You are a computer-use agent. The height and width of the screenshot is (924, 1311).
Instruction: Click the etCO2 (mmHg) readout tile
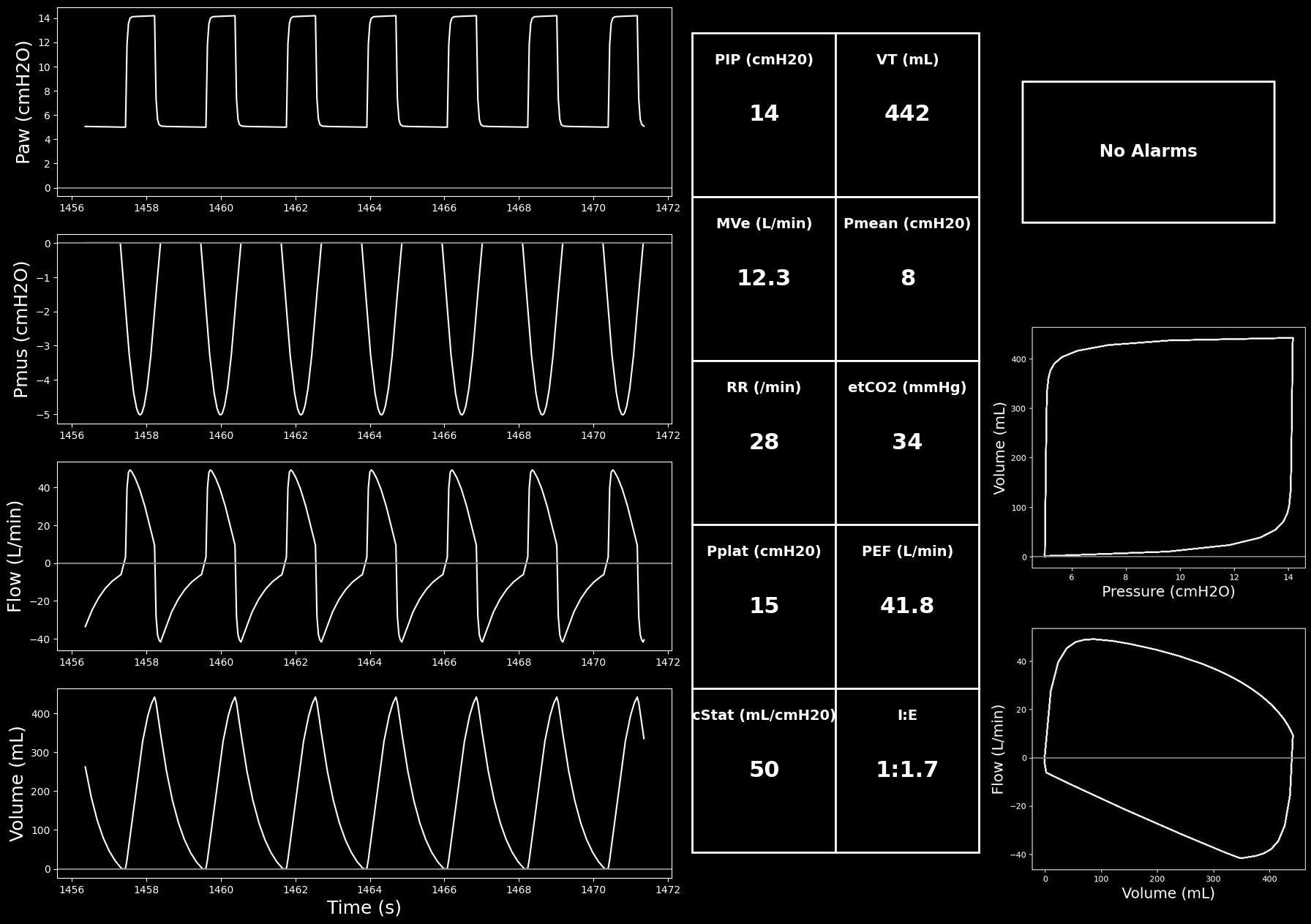[907, 443]
